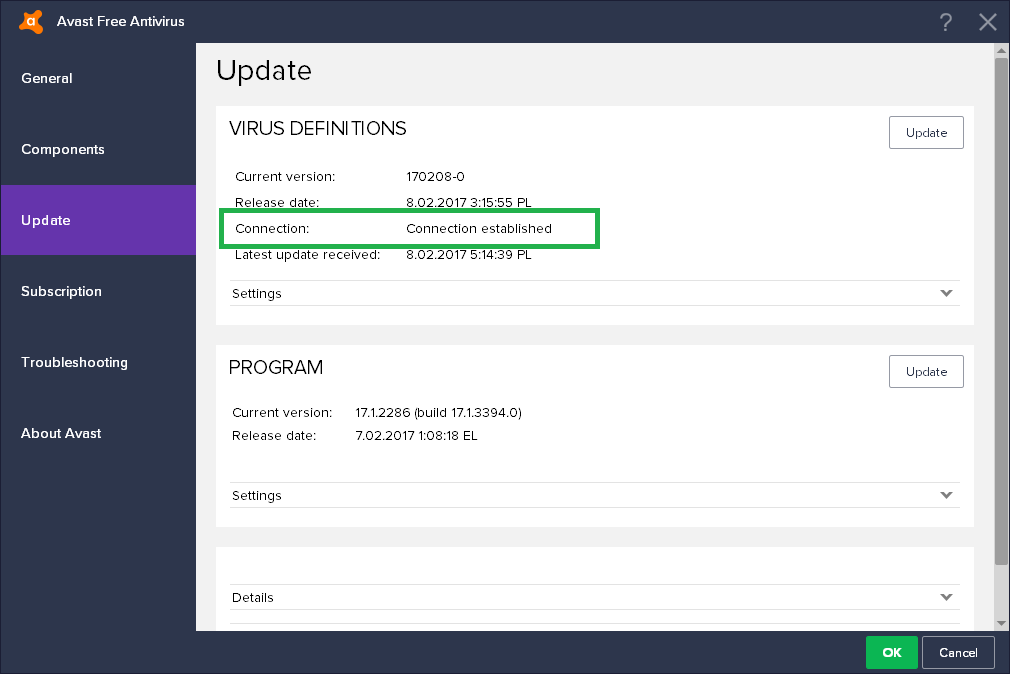Click the Avast logo icon
This screenshot has width=1010, height=674.
pos(31,21)
